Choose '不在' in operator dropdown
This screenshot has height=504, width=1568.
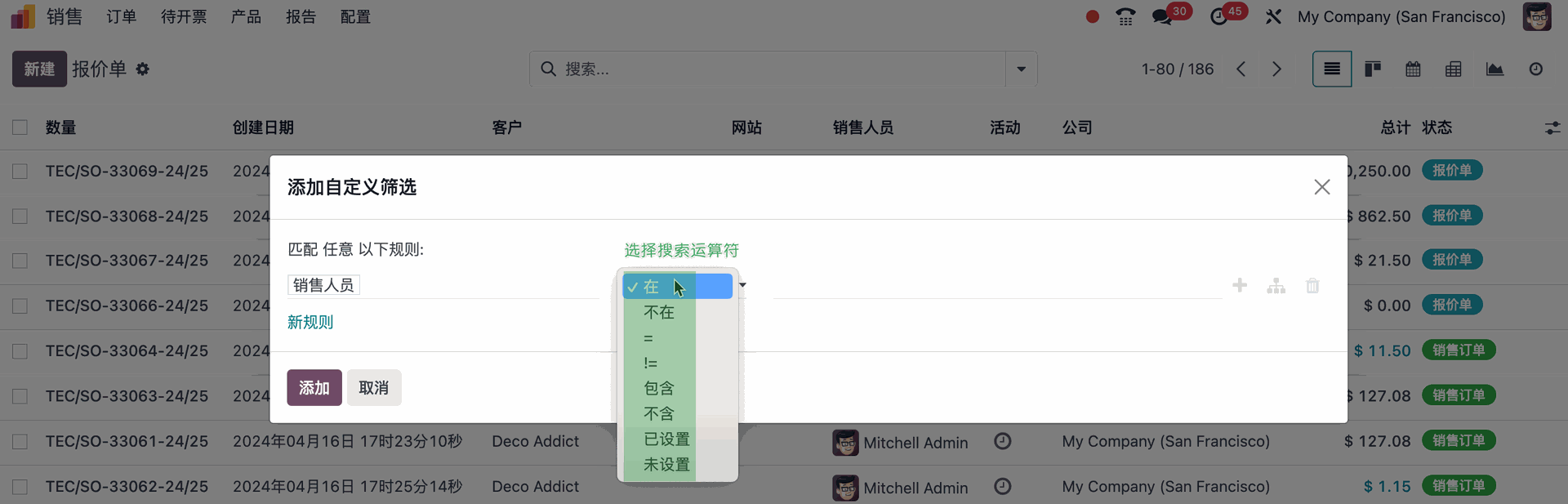point(659,312)
